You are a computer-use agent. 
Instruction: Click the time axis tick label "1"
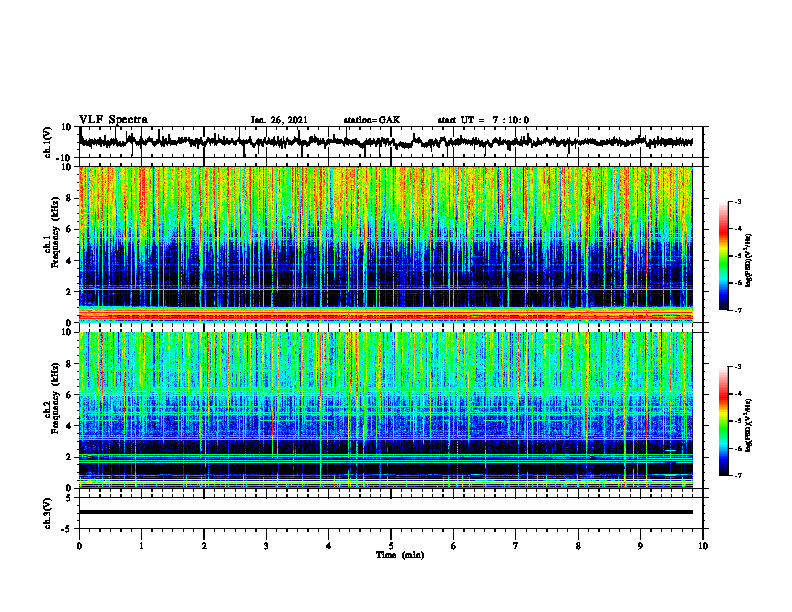[x=141, y=546]
